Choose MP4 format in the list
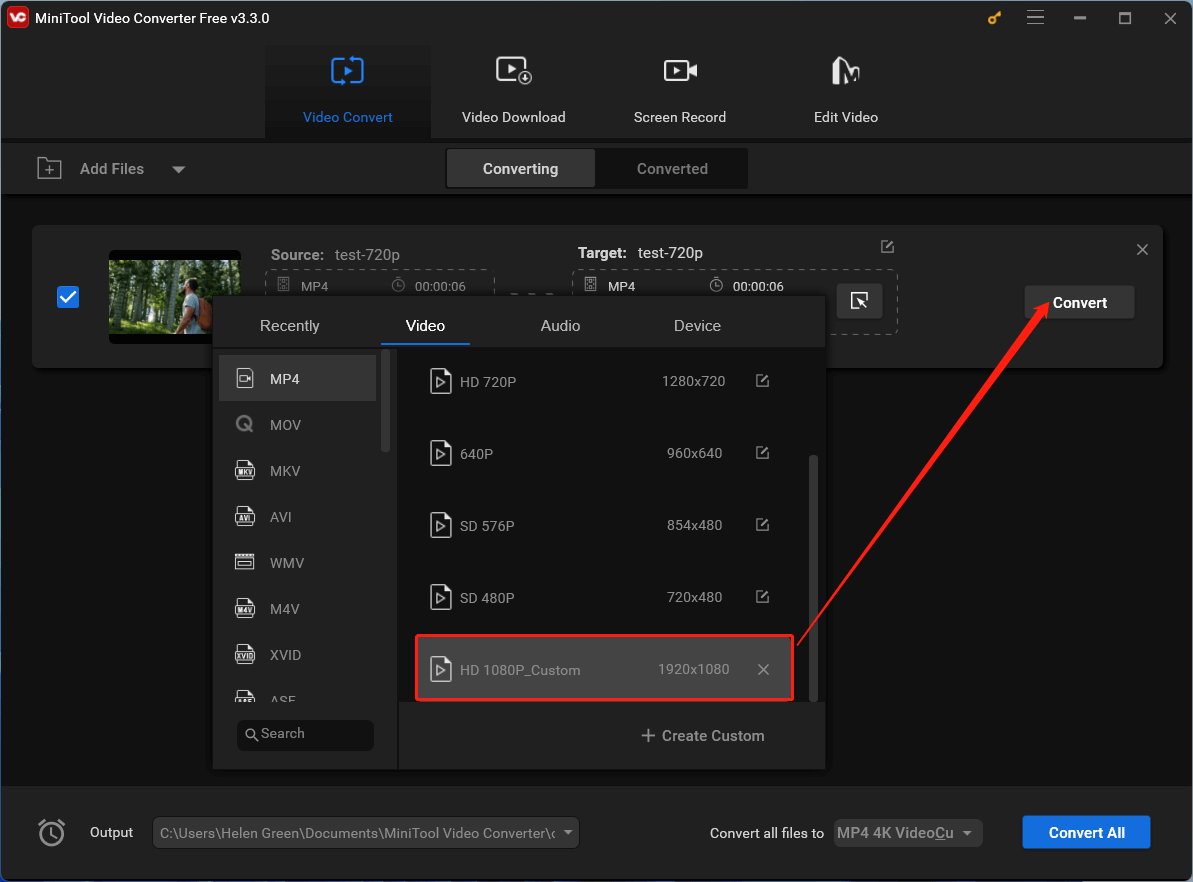This screenshot has width=1193, height=882. [297, 378]
